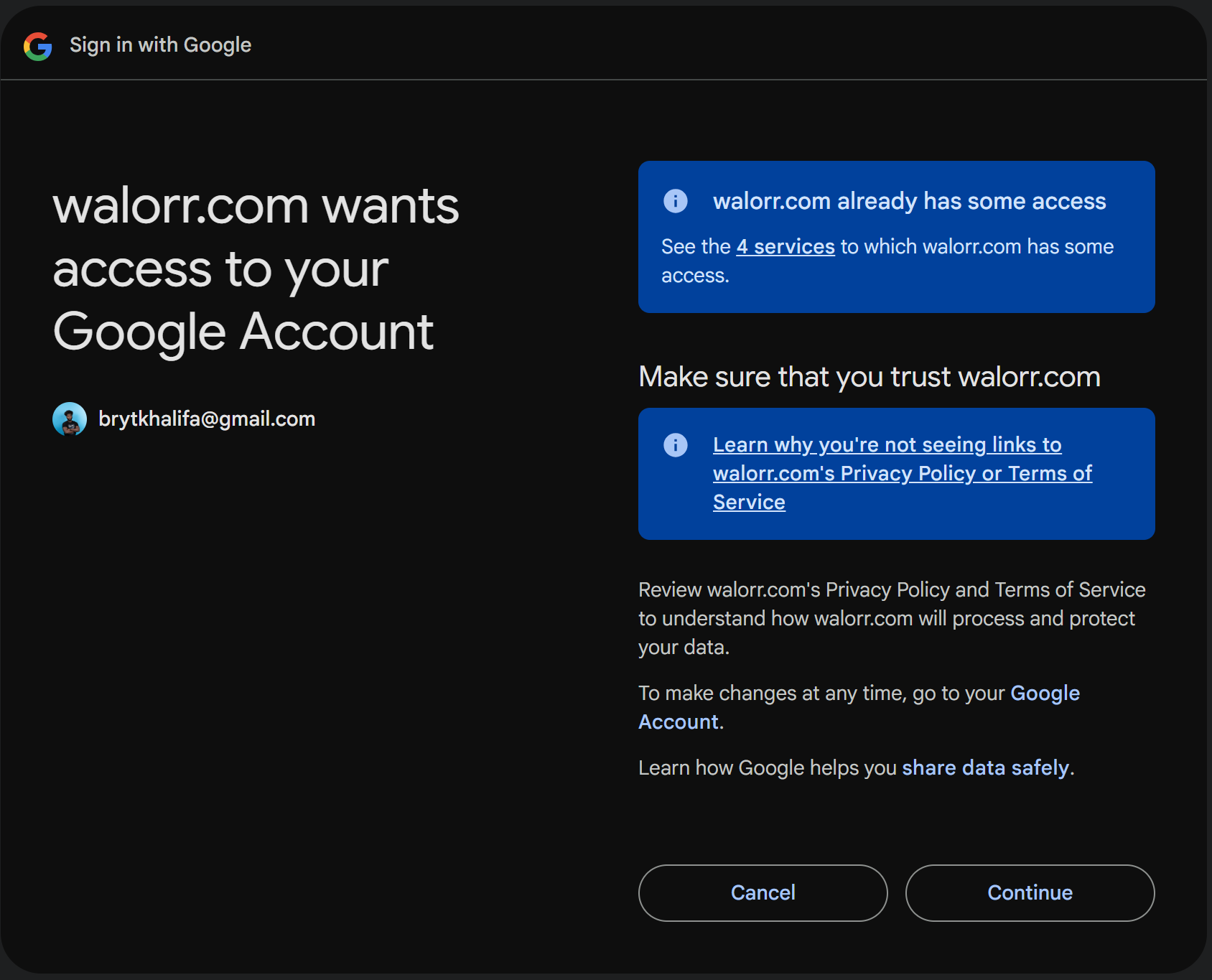Viewport: 1212px width, 980px height.
Task: Click the 'Make sure that you trust walorr.com' heading
Action: [x=870, y=376]
